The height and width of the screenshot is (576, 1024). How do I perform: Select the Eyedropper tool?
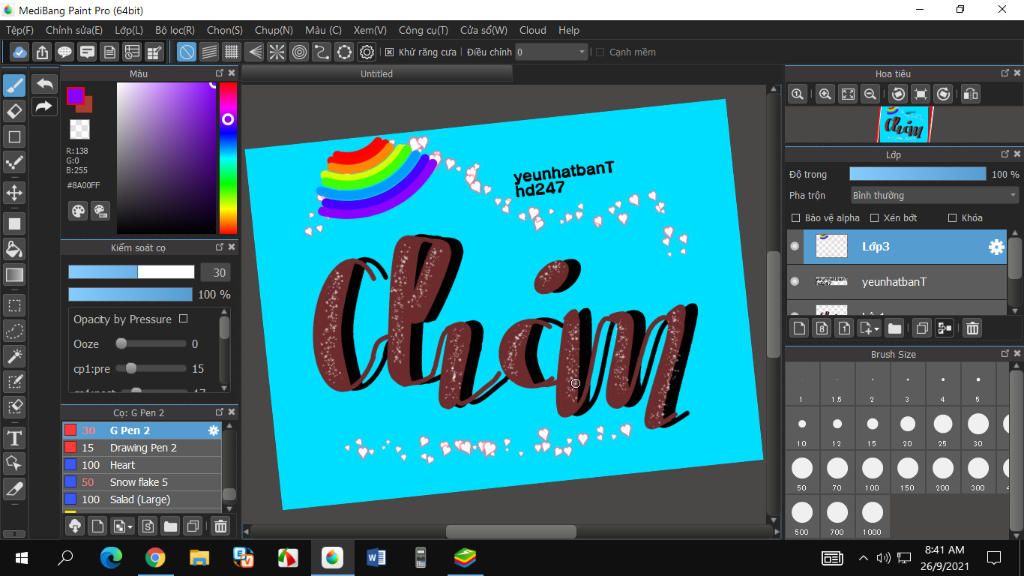14,489
